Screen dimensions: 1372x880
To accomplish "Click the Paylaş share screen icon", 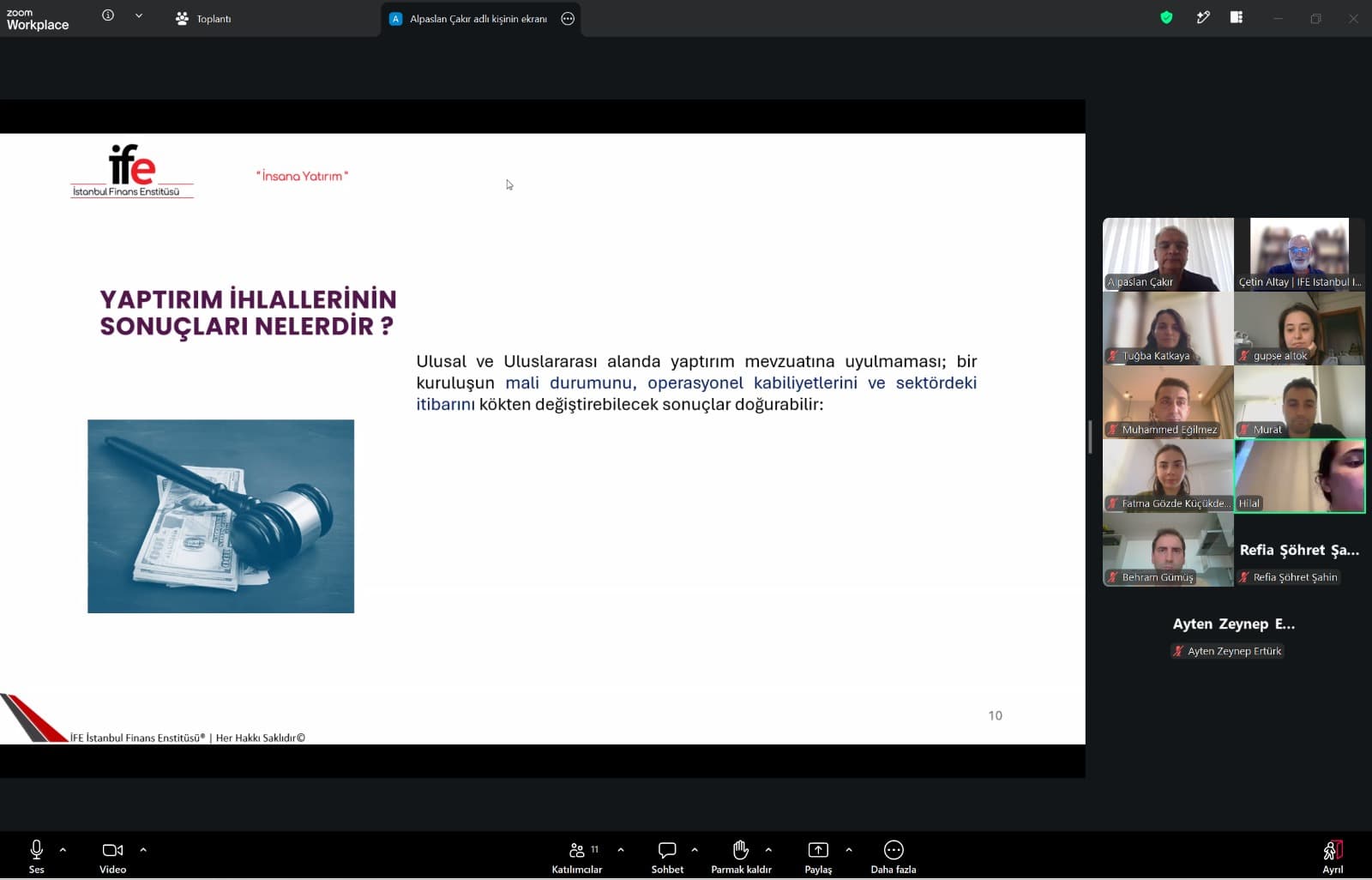I will point(818,850).
